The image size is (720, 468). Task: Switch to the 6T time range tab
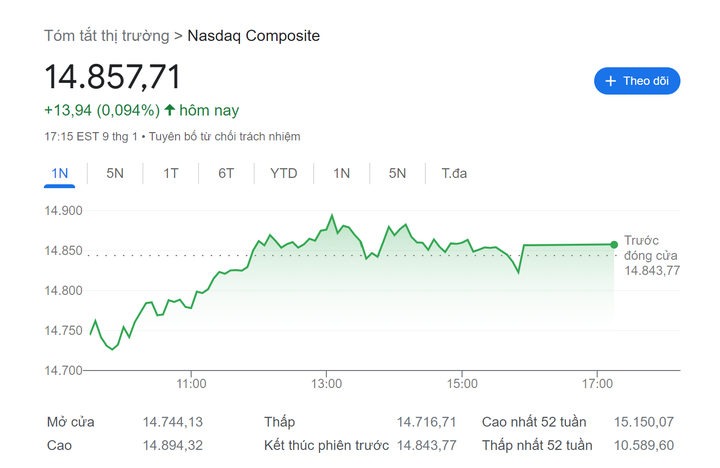(x=226, y=173)
